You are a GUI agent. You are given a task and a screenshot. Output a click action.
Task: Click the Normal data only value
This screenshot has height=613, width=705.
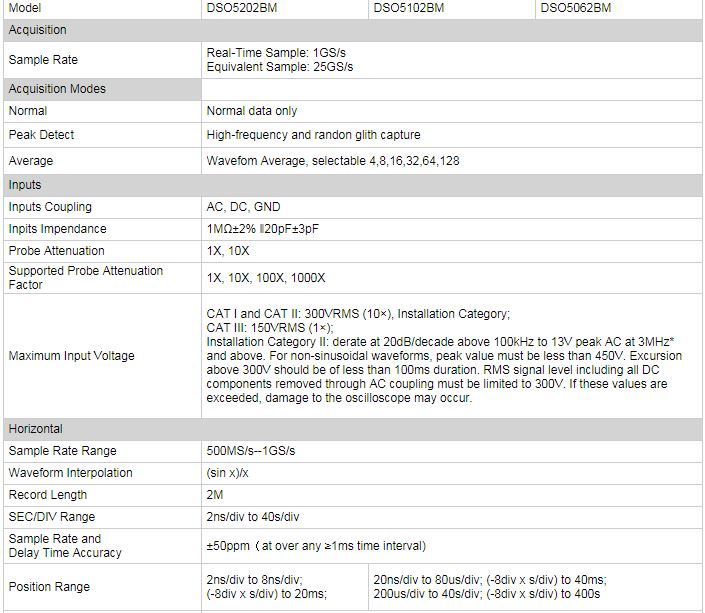point(252,111)
